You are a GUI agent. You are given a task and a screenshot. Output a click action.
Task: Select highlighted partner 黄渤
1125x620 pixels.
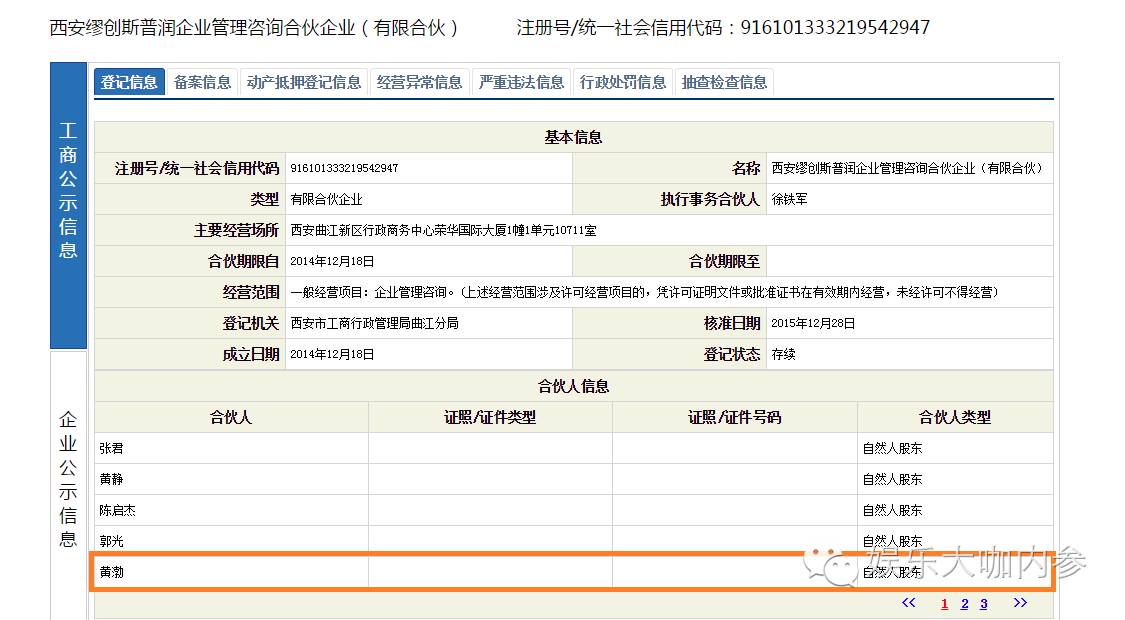[112, 573]
